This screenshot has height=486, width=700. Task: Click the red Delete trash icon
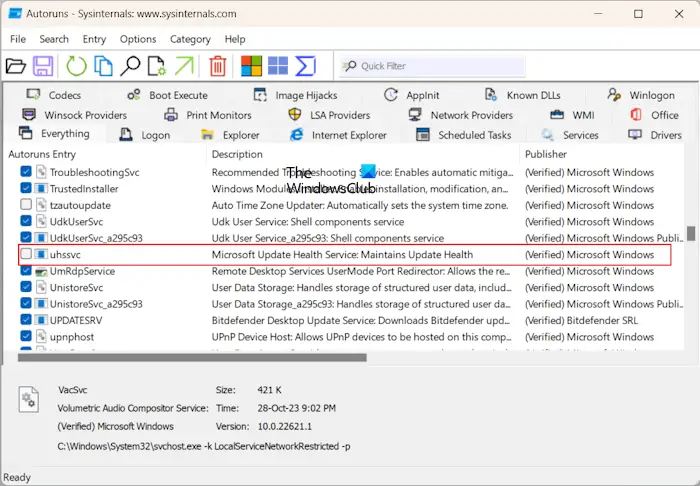(x=218, y=66)
